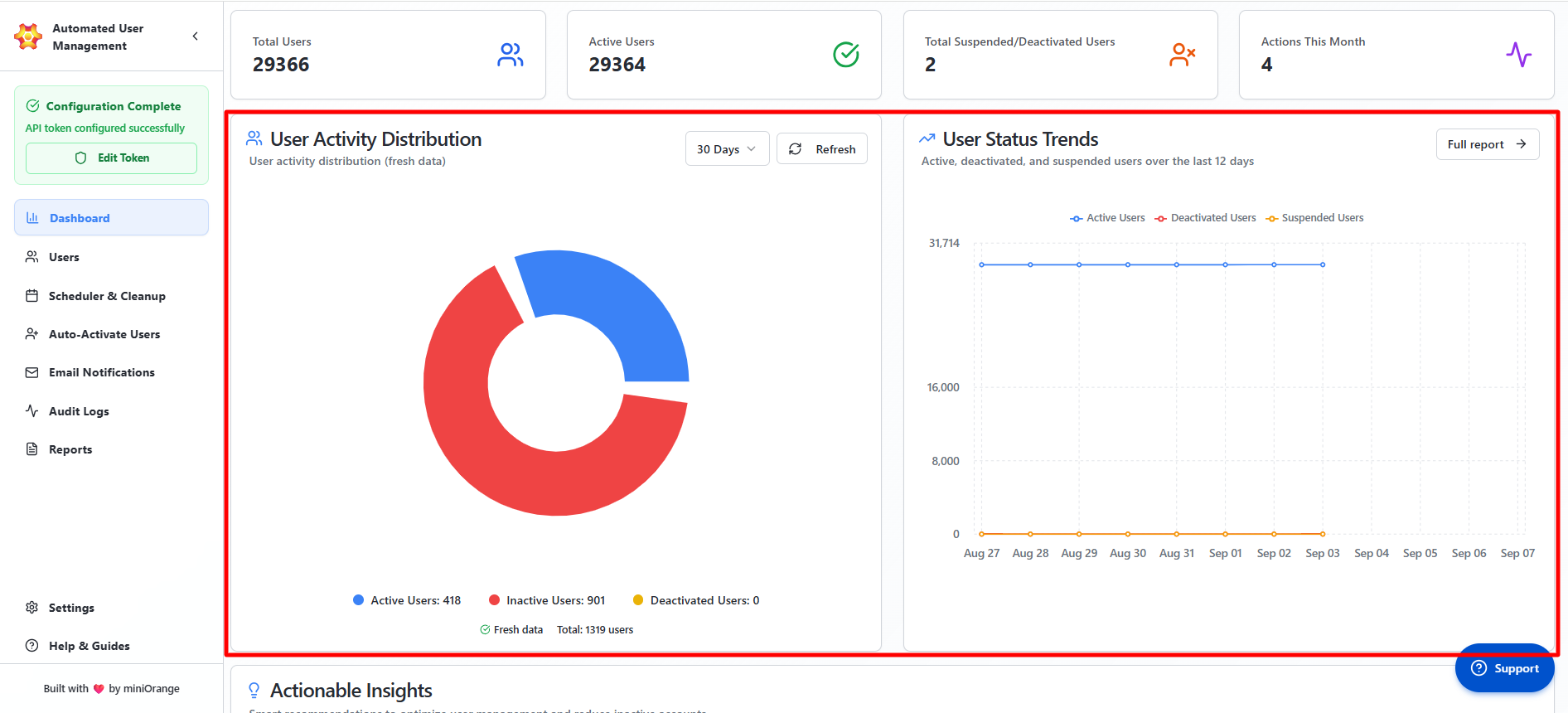
Task: Click the gear icon next to Settings
Action: (32, 608)
